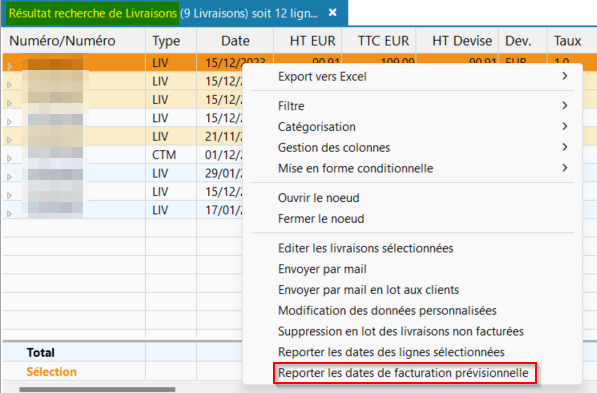Select the date cell starting 17/01

pos(220,210)
